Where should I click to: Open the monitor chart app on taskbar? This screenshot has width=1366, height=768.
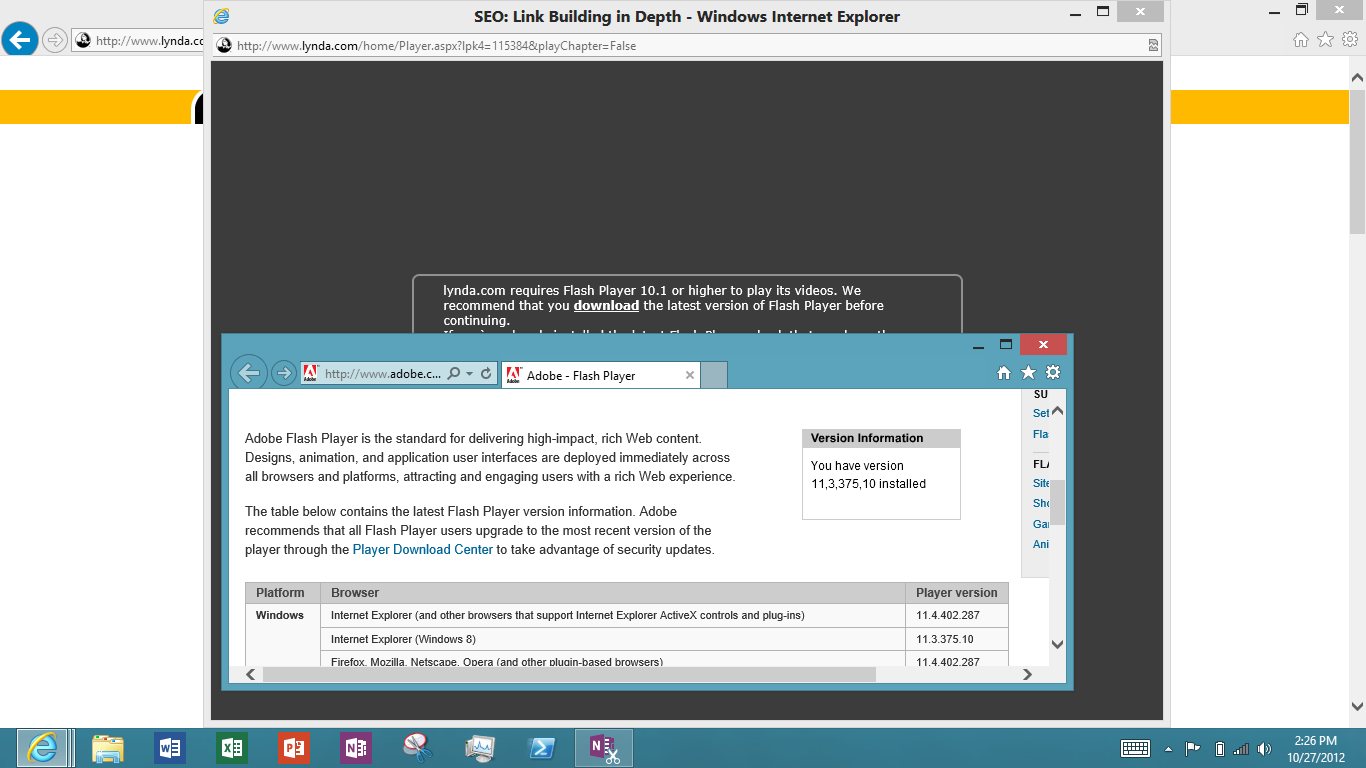coord(480,748)
